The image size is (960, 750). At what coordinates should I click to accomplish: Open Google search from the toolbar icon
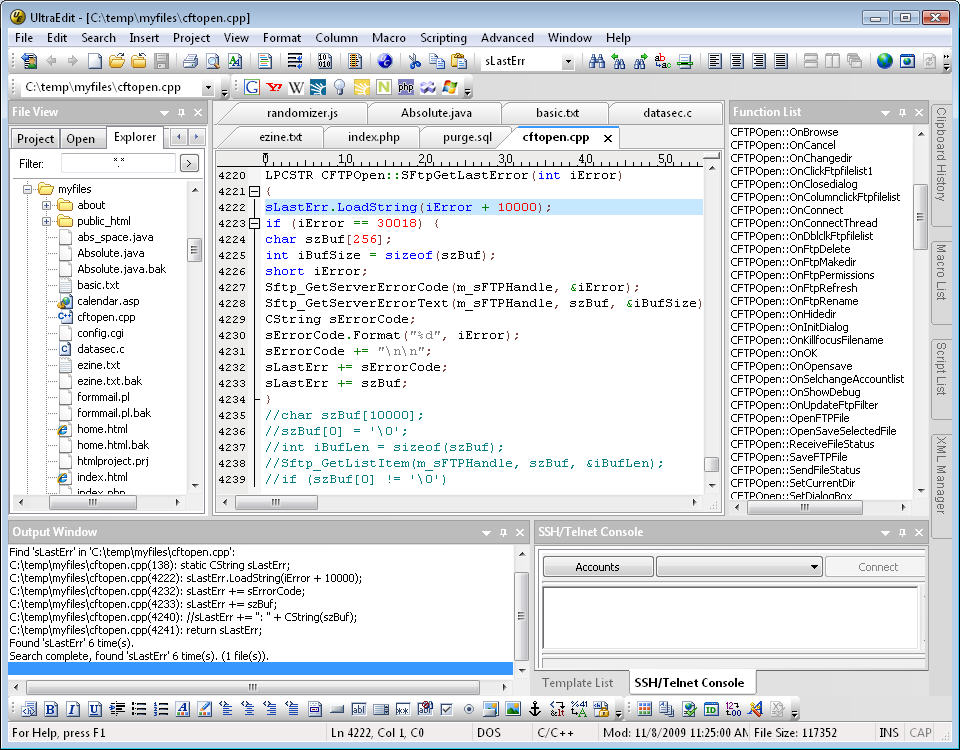251,87
